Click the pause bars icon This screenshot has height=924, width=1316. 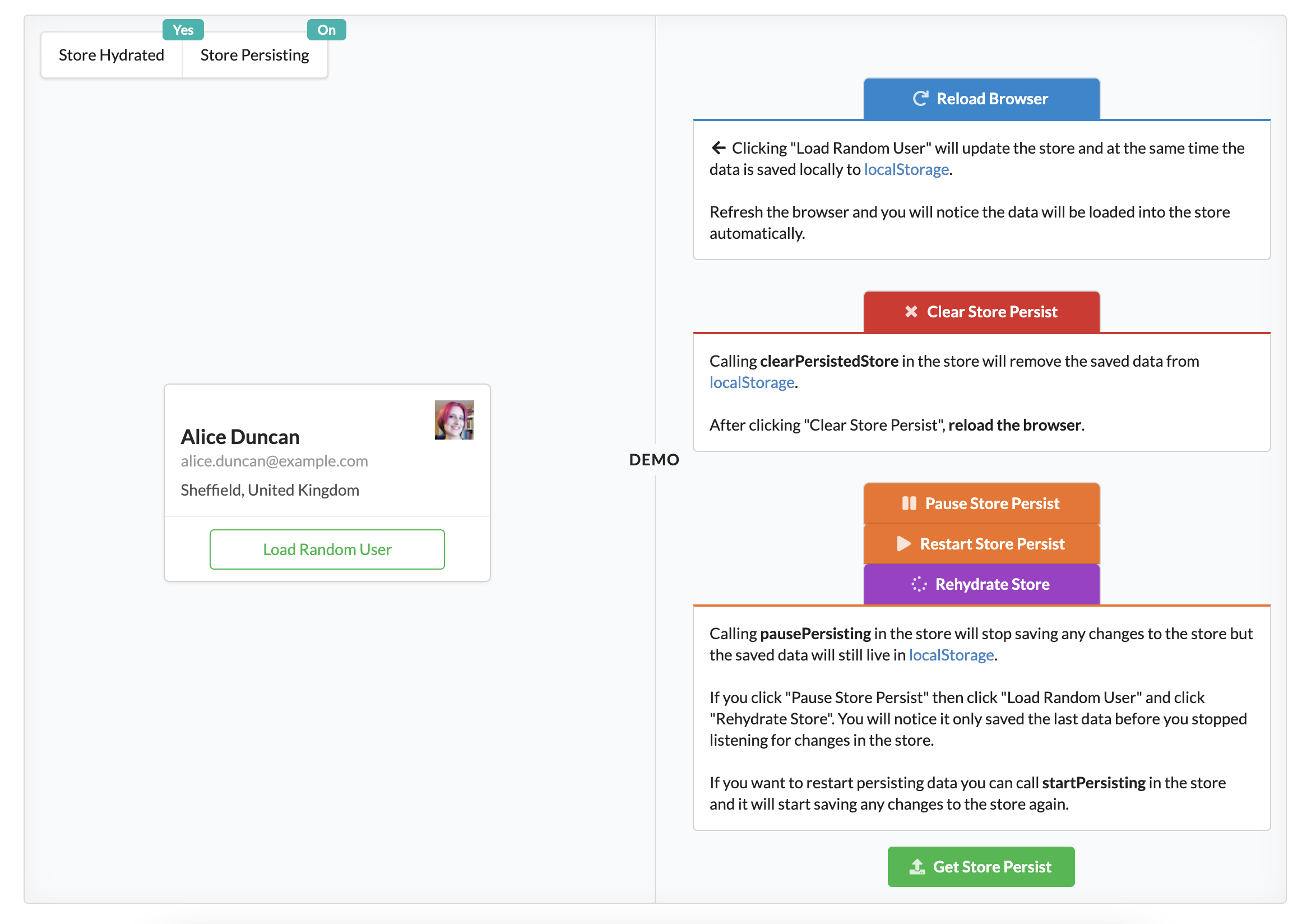click(x=909, y=503)
